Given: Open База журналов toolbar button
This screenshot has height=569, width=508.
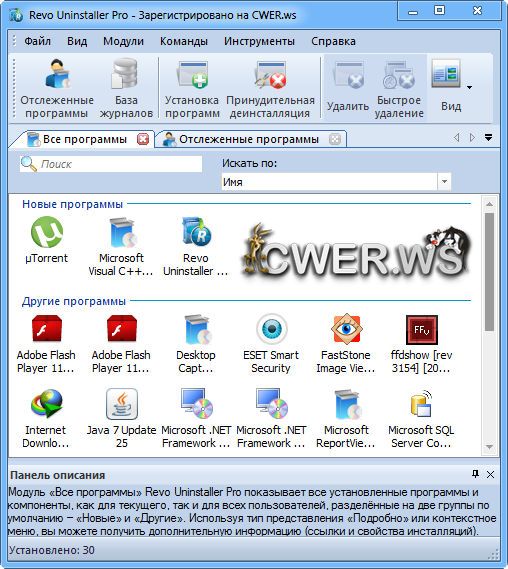Looking at the screenshot, I should coord(126,88).
